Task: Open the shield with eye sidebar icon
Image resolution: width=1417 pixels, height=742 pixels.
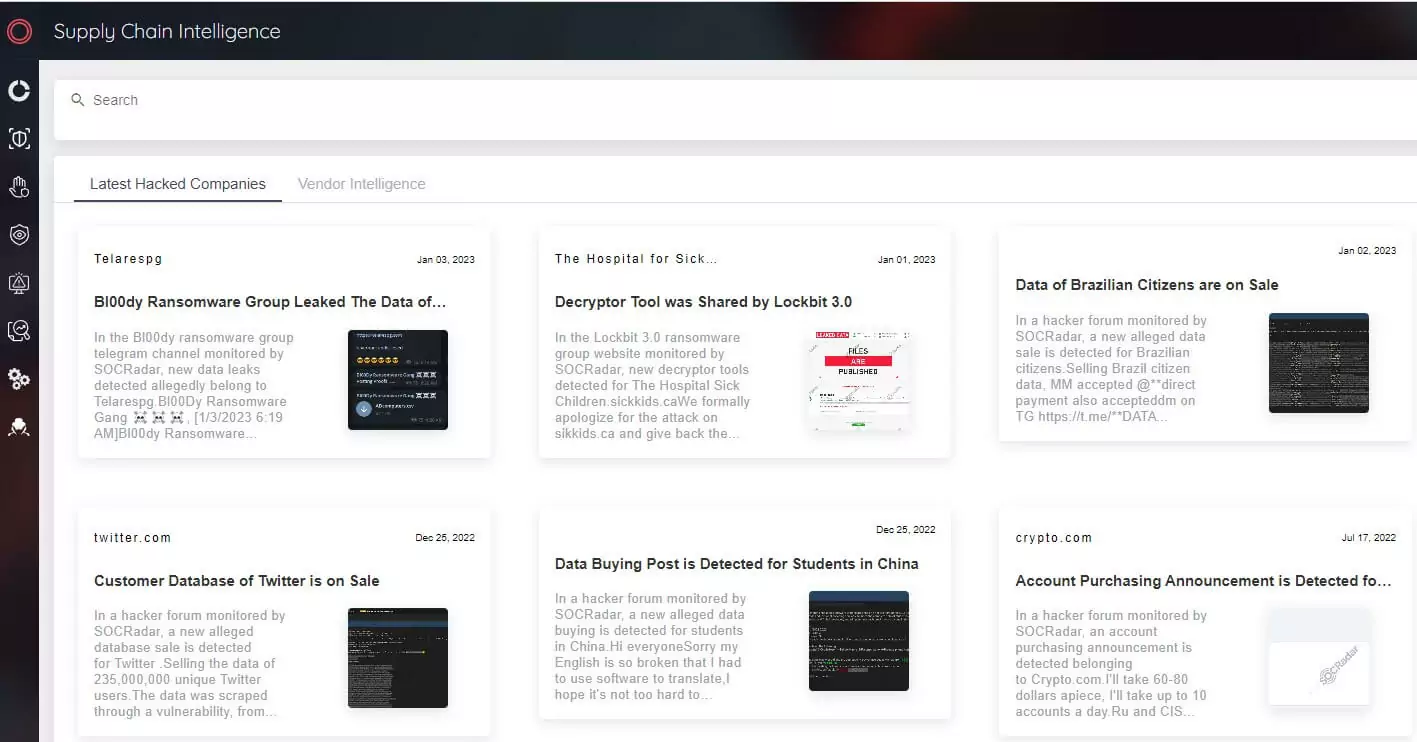Action: 19,235
